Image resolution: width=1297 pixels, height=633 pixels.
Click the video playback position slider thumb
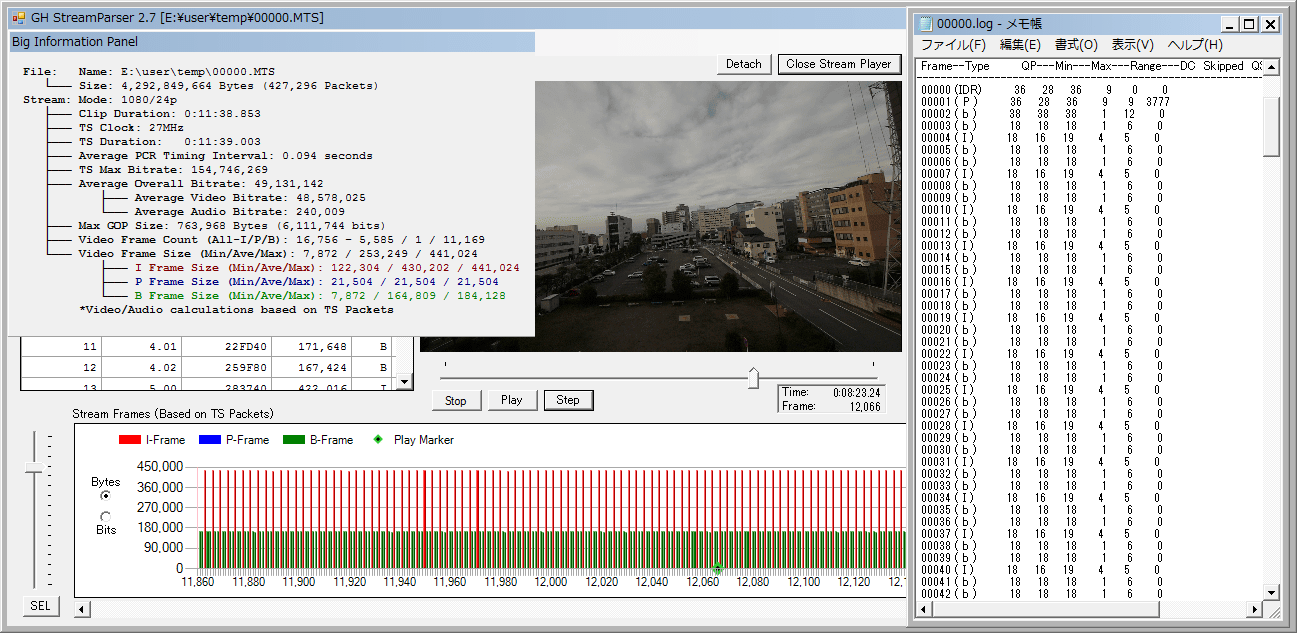point(753,378)
